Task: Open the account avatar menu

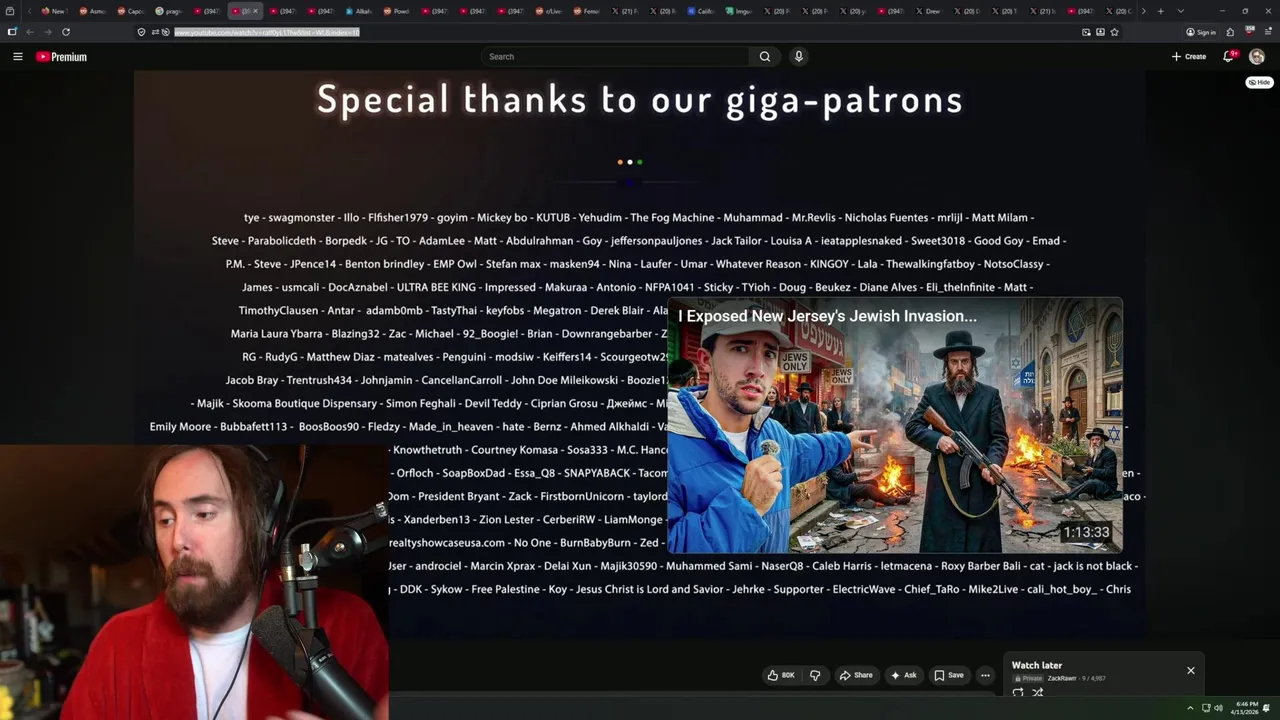Action: (1257, 57)
